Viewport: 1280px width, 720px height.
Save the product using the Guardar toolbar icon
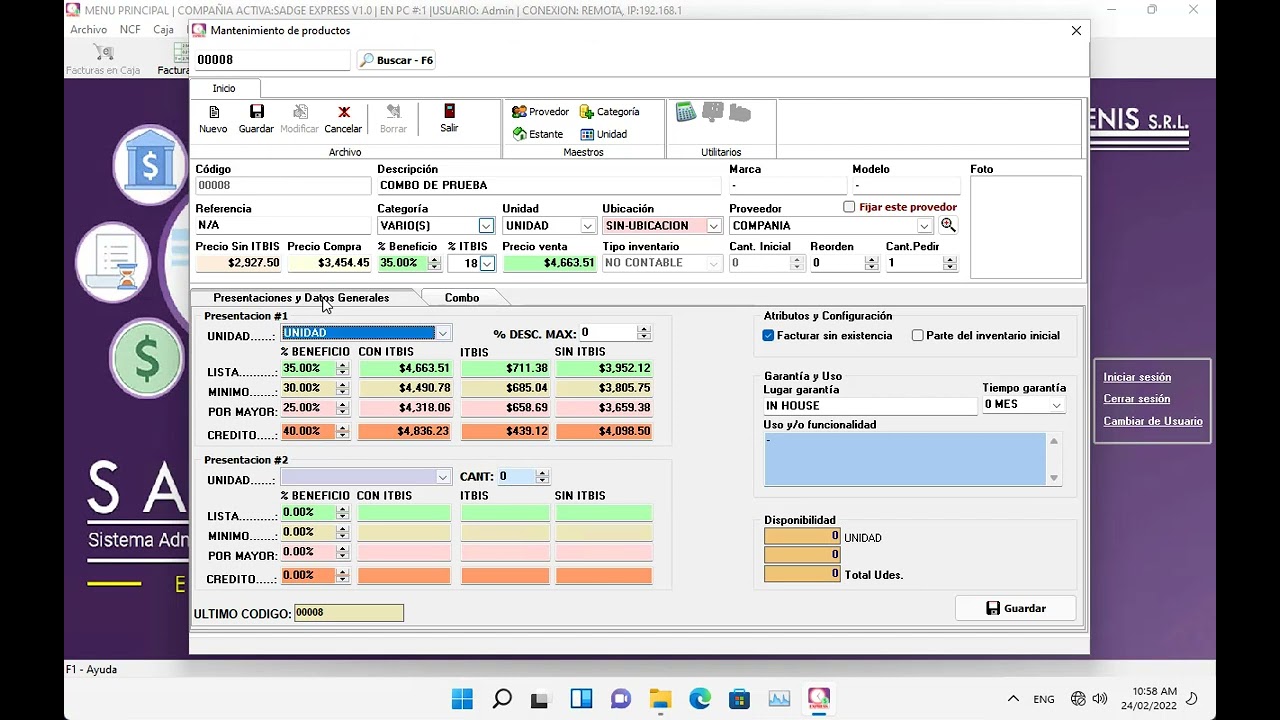[256, 119]
